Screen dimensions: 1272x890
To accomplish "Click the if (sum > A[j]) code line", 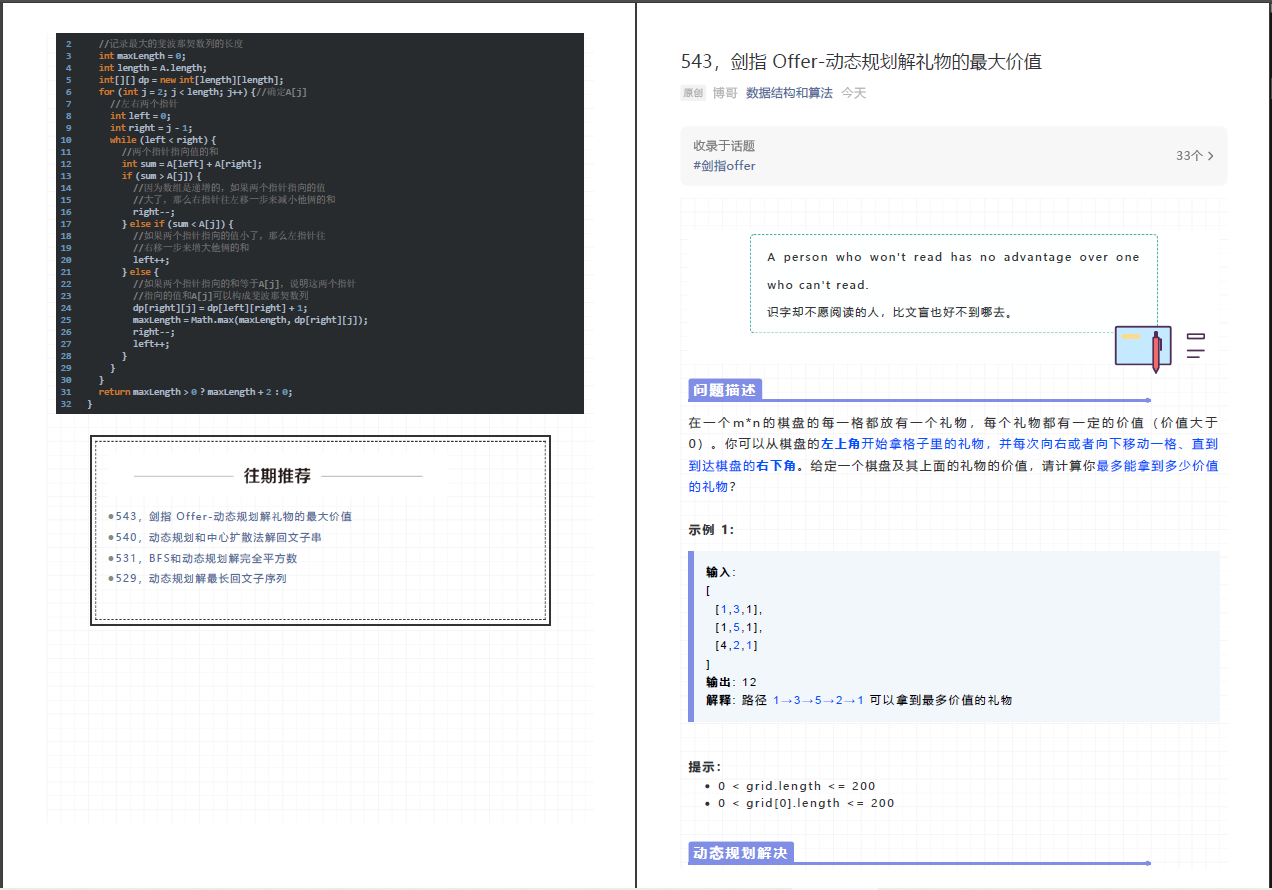I will point(161,176).
